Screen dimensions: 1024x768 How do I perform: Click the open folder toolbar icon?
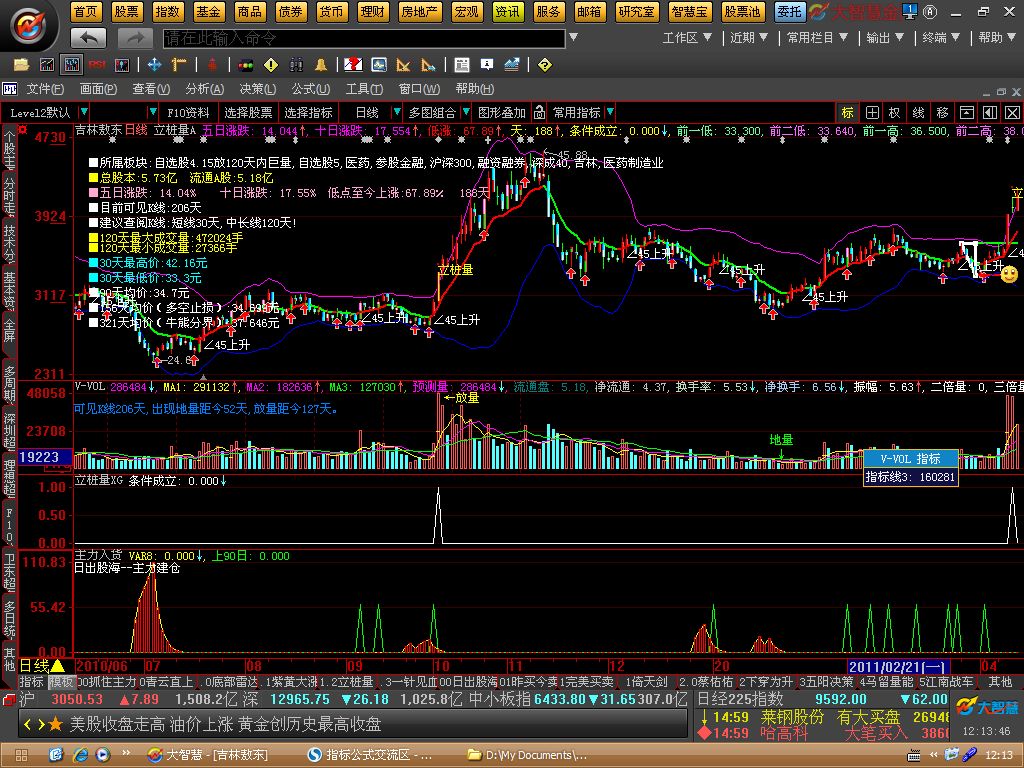pos(22,65)
